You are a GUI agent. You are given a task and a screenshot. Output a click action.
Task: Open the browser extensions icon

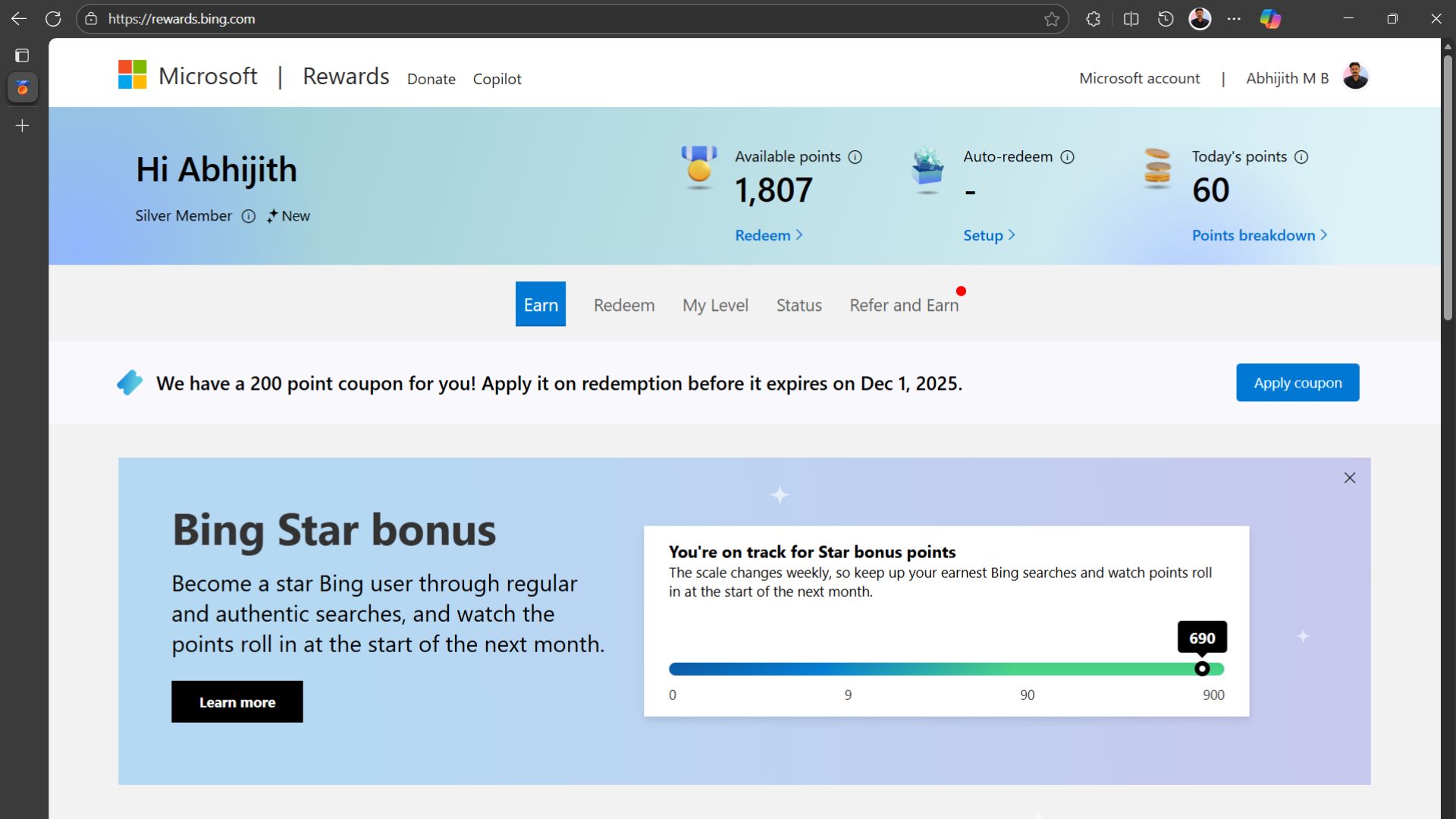(x=1093, y=18)
